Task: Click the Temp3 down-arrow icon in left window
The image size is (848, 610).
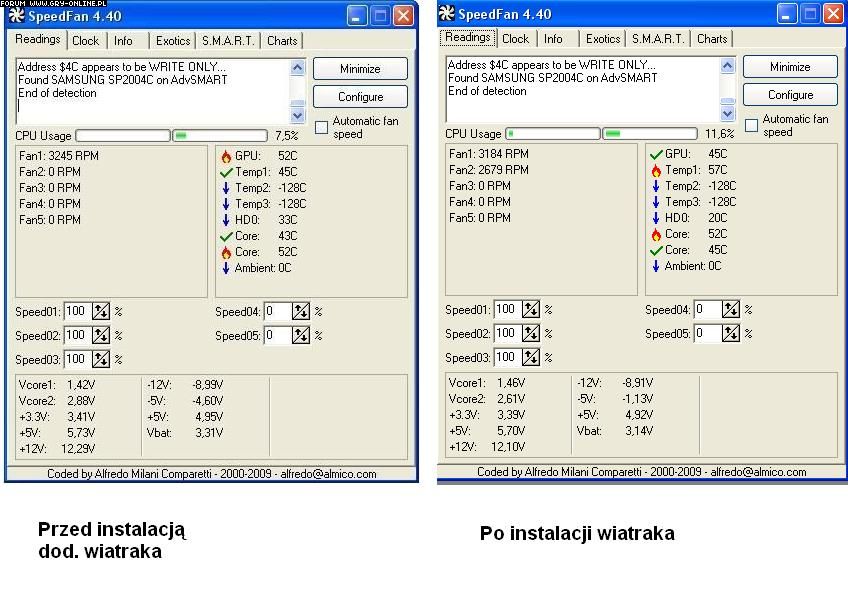Action: tap(226, 204)
